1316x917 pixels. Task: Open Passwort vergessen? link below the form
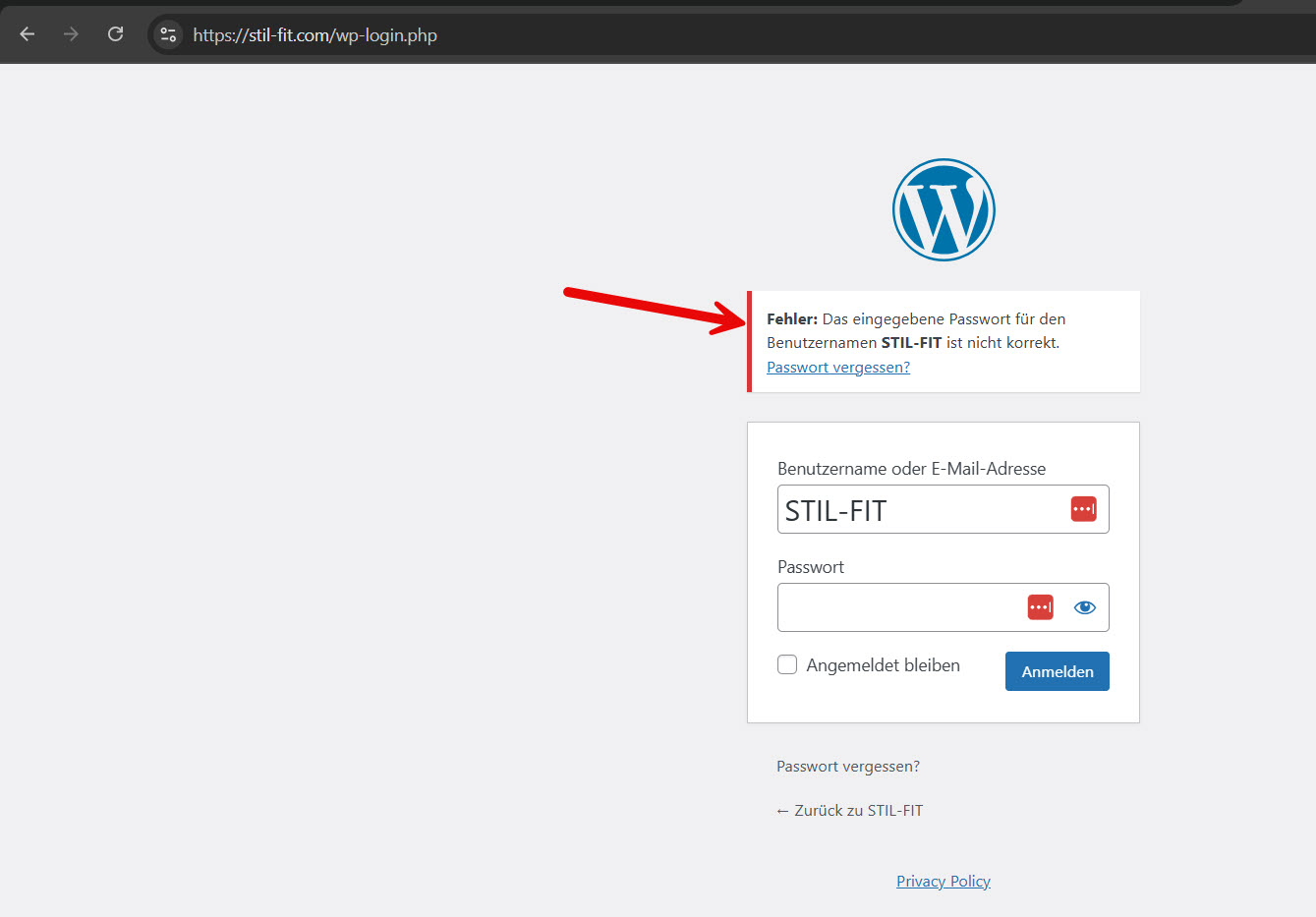848,766
